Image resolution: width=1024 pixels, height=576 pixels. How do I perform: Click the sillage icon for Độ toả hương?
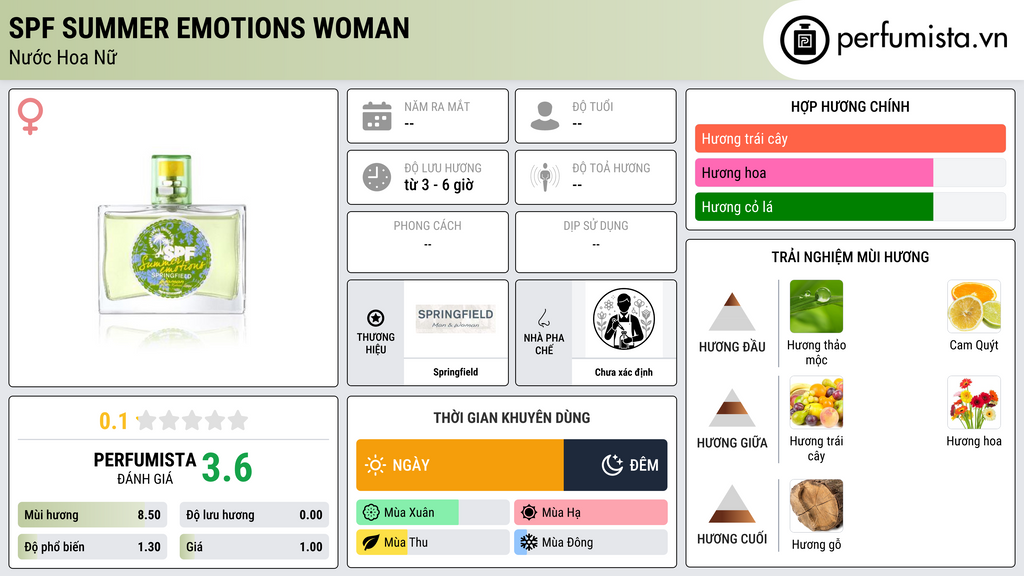(x=545, y=177)
